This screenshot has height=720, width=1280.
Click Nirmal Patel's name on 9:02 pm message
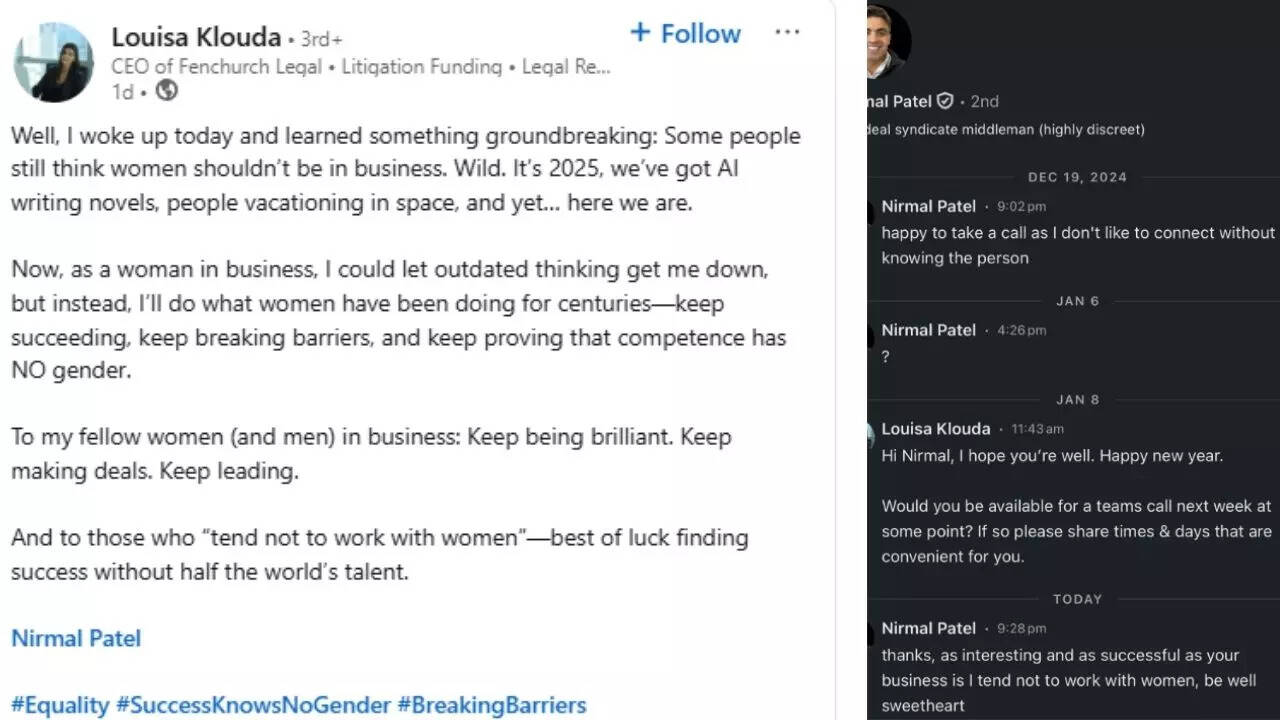tap(928, 206)
